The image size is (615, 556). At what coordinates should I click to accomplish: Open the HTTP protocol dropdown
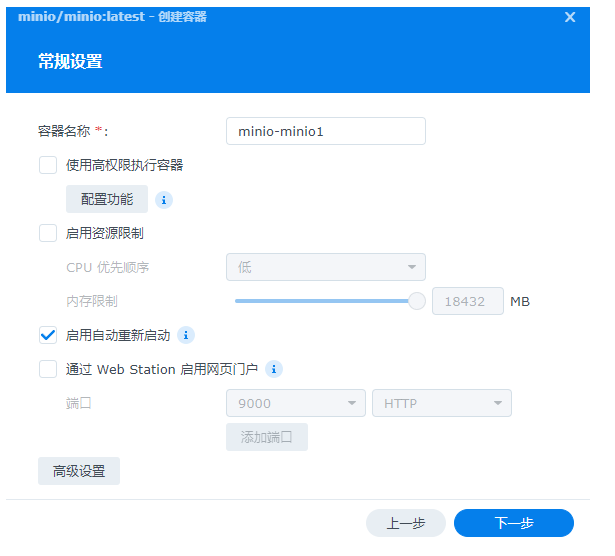[442, 403]
